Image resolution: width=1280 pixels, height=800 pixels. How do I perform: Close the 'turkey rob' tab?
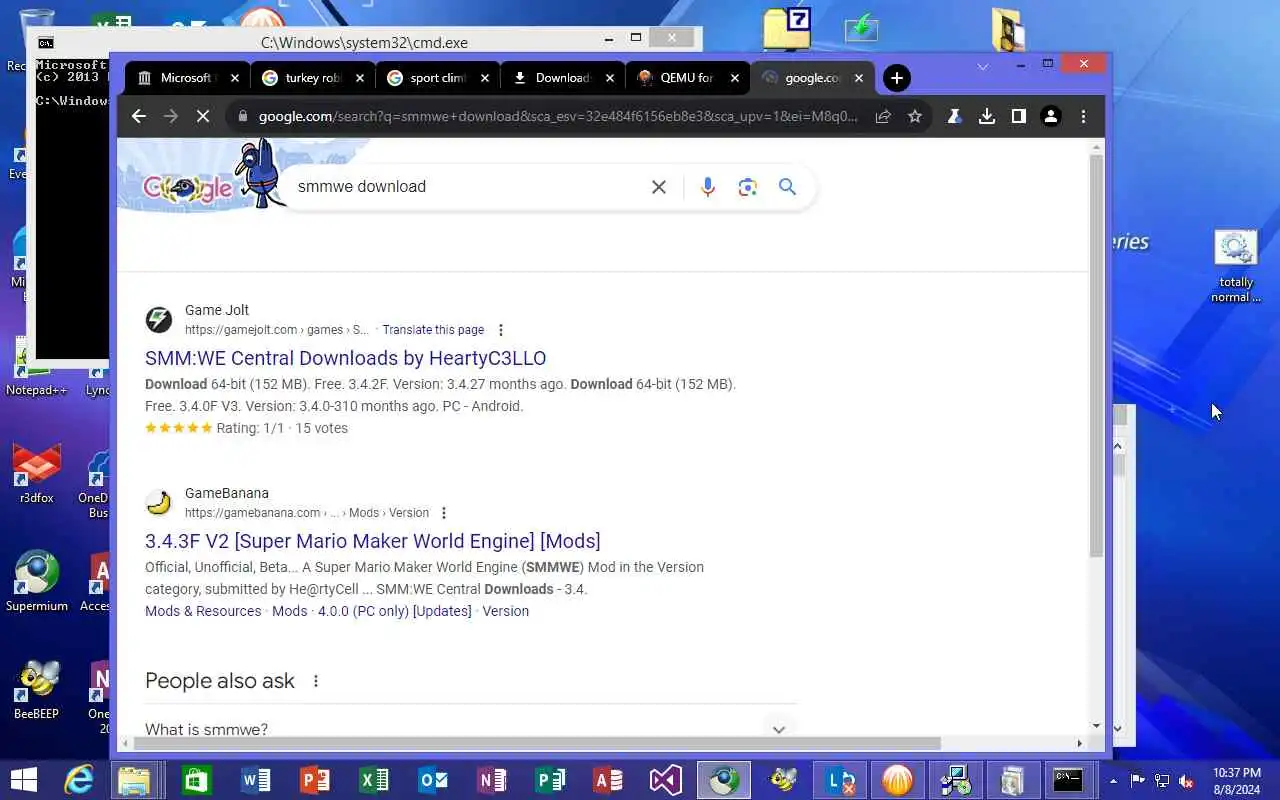point(360,78)
